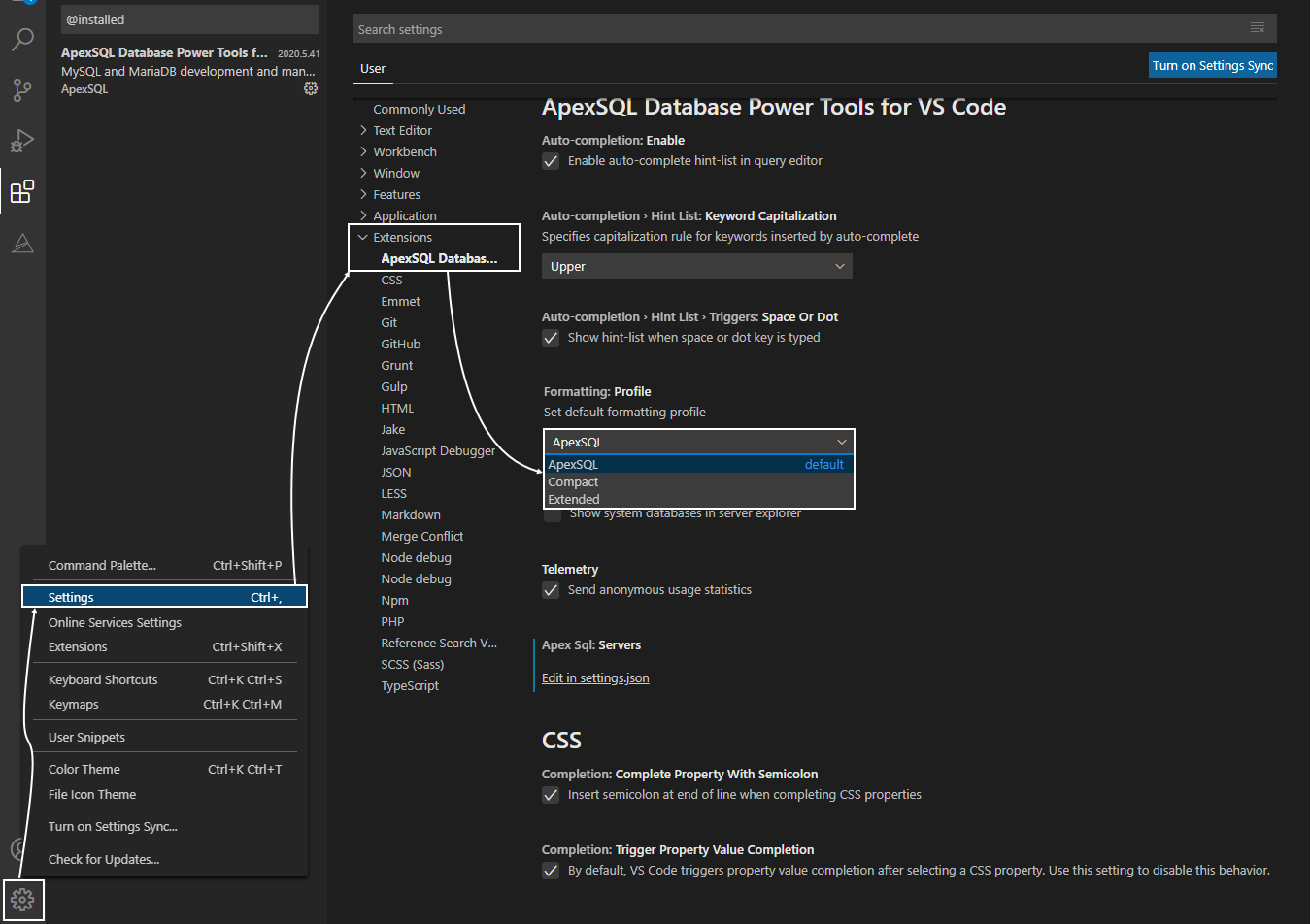1310x924 pixels.
Task: Select Git in the settings tree
Action: tap(388, 322)
